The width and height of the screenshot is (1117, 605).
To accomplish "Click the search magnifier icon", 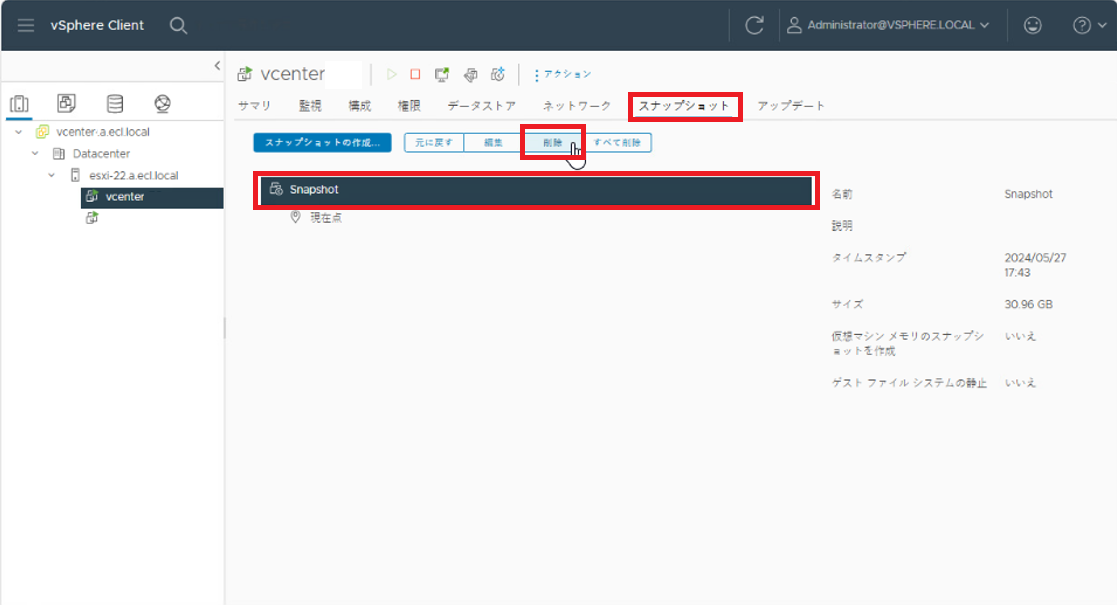I will [x=178, y=26].
